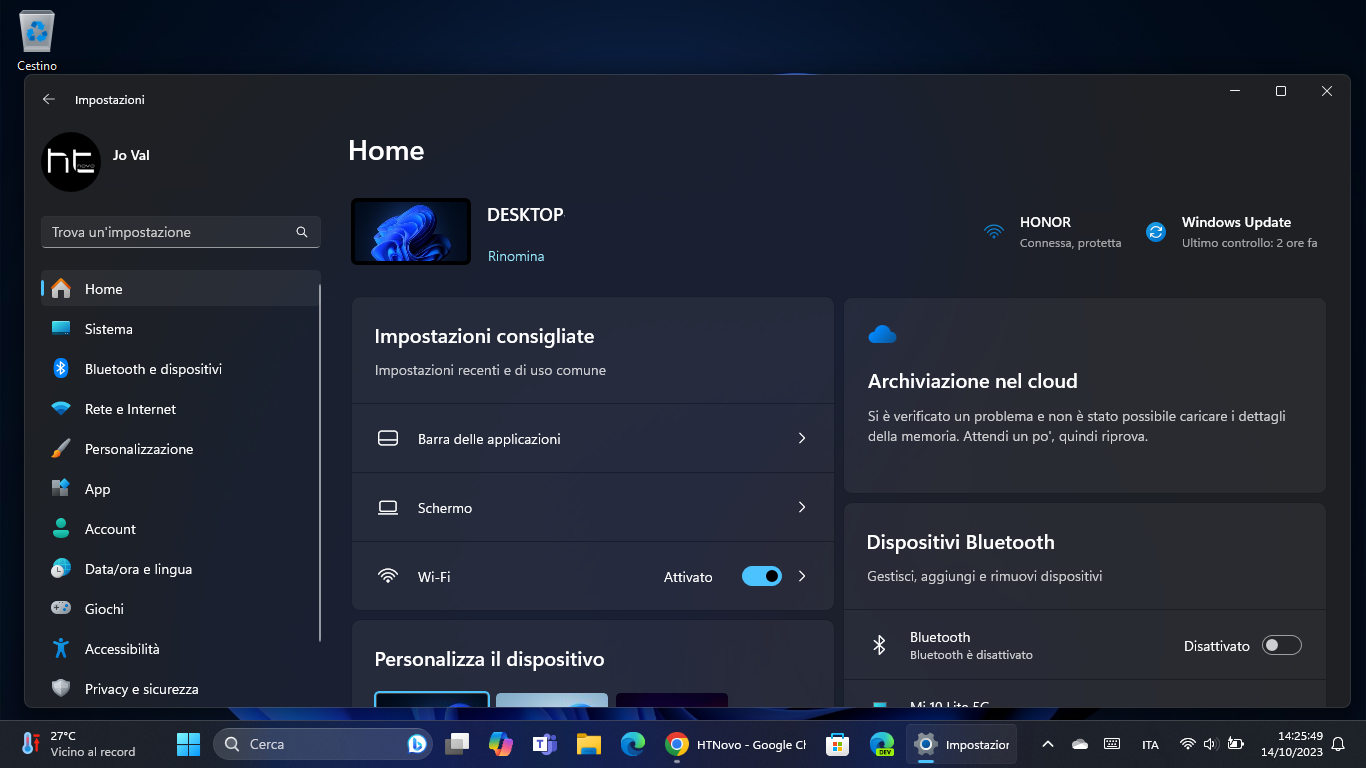Open the Home section in sidebar
This screenshot has width=1366, height=768.
pos(180,289)
